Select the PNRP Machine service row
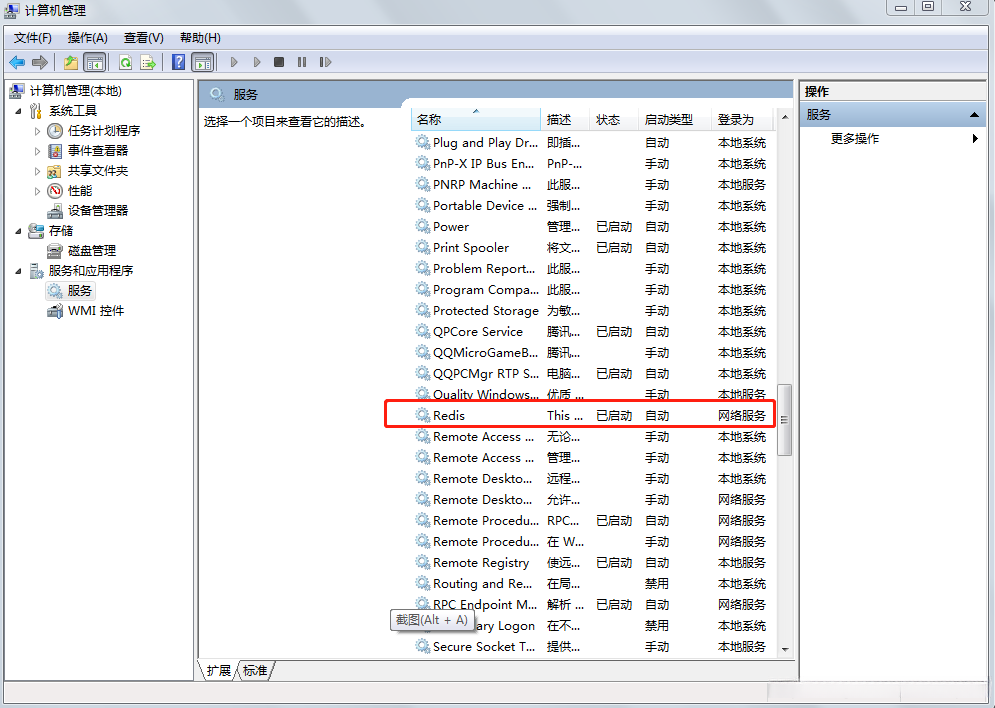Image resolution: width=995 pixels, height=708 pixels. point(593,184)
